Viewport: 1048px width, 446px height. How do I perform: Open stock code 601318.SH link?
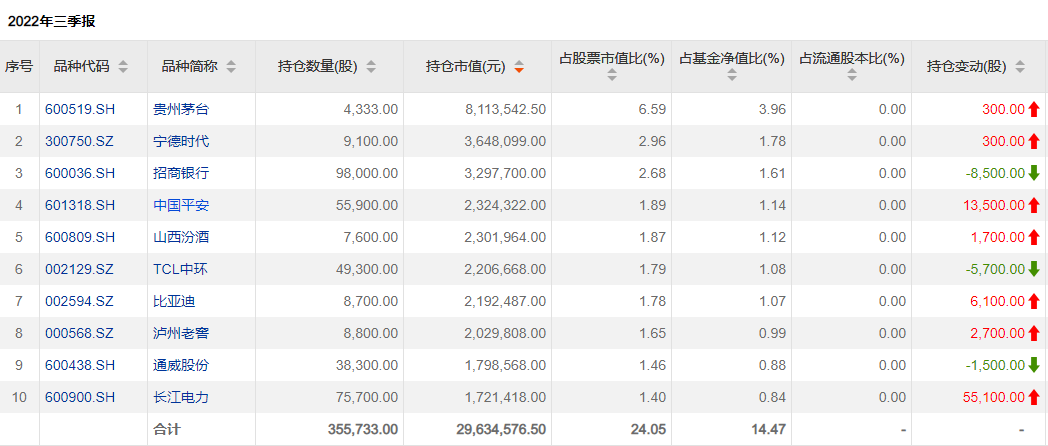pos(80,206)
